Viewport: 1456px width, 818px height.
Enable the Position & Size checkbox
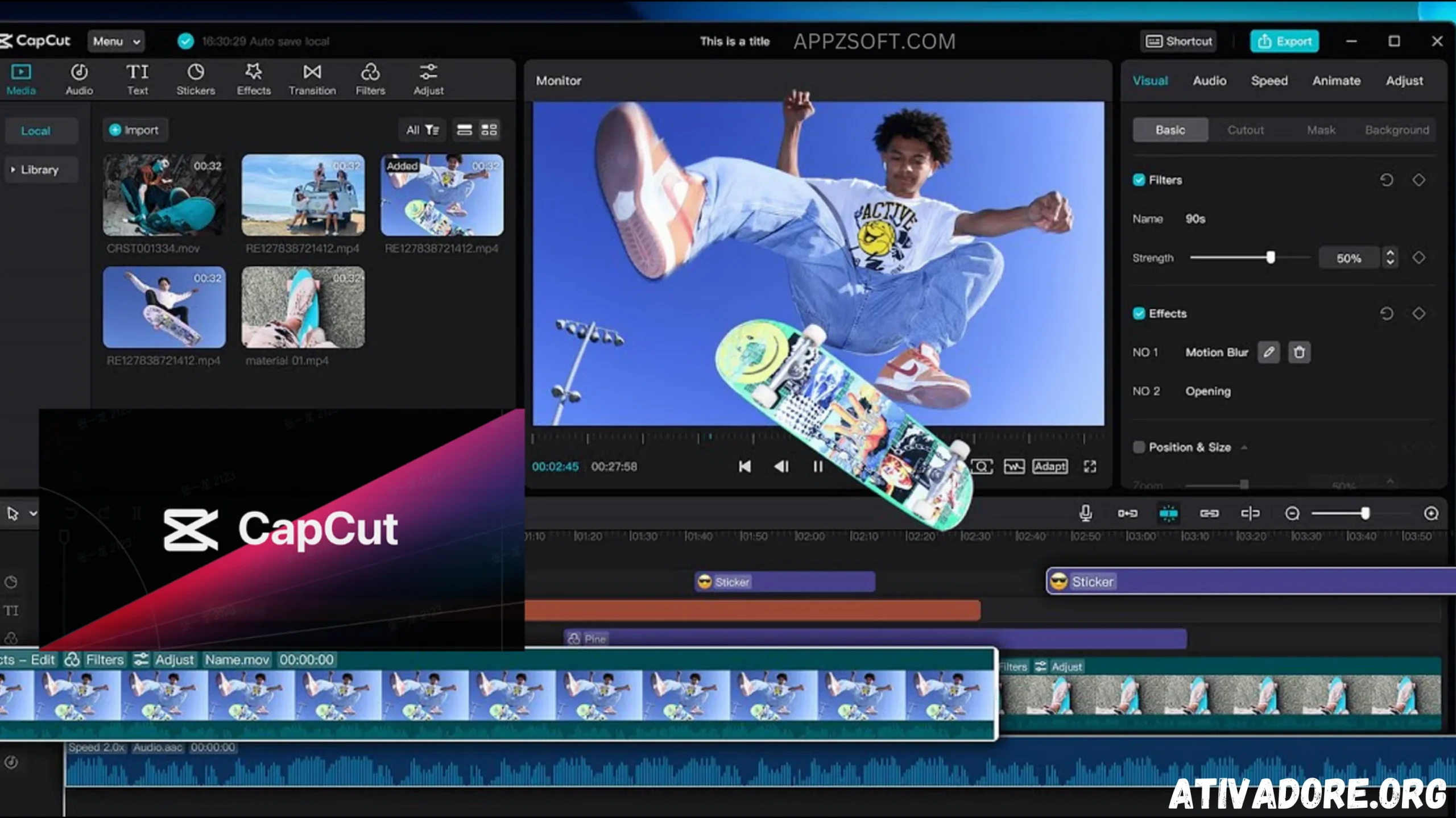pos(1139,447)
